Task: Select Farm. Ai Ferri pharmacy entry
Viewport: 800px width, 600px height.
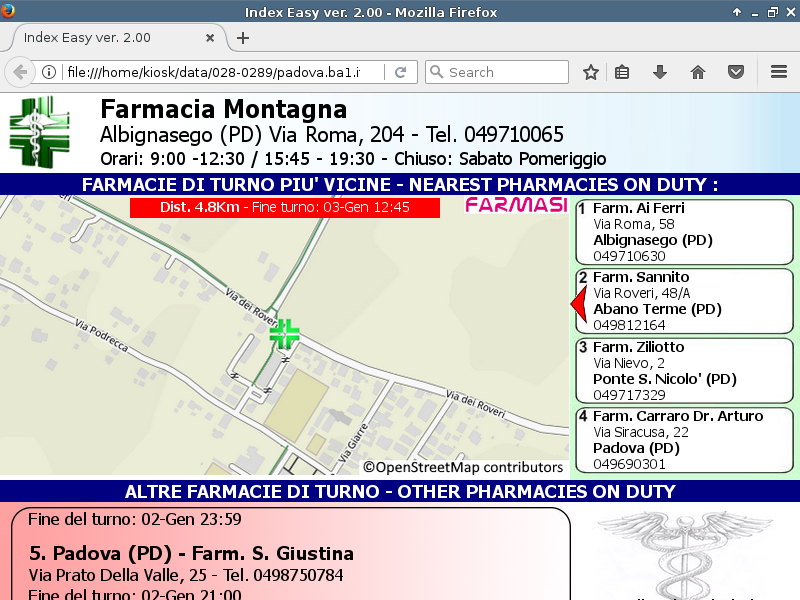Action: tap(684, 232)
